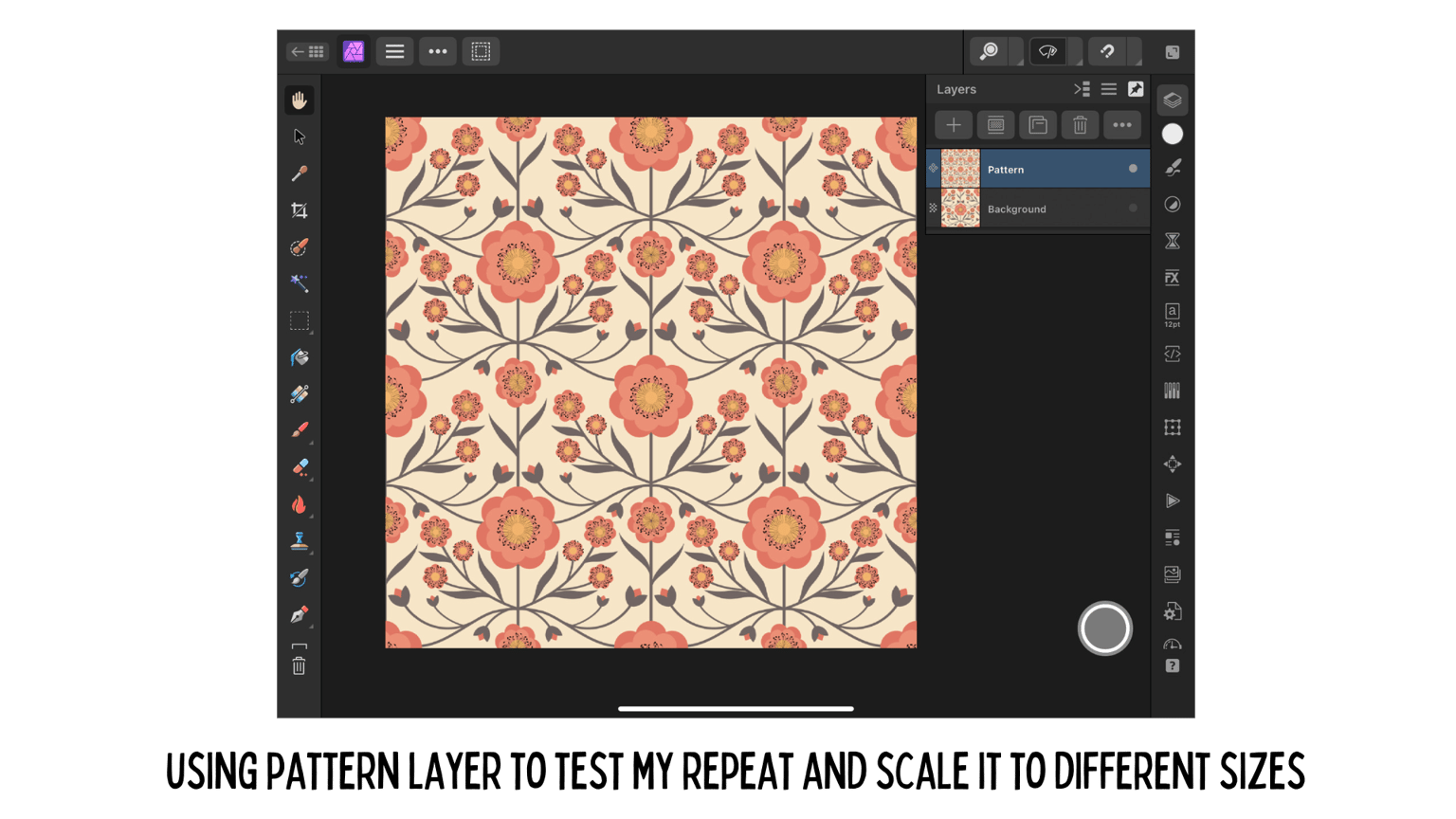Select the Selection Brush tool
This screenshot has height=819, width=1456.
coord(300,247)
